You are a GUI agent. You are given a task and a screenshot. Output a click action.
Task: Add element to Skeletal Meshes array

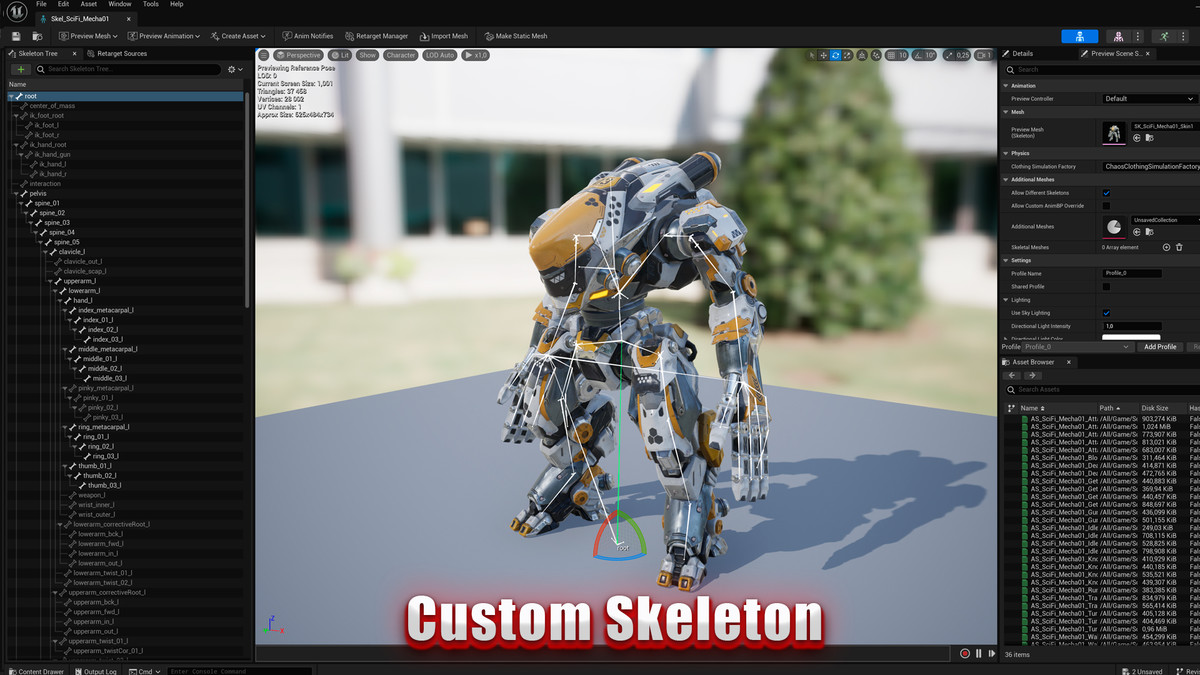tap(1166, 247)
